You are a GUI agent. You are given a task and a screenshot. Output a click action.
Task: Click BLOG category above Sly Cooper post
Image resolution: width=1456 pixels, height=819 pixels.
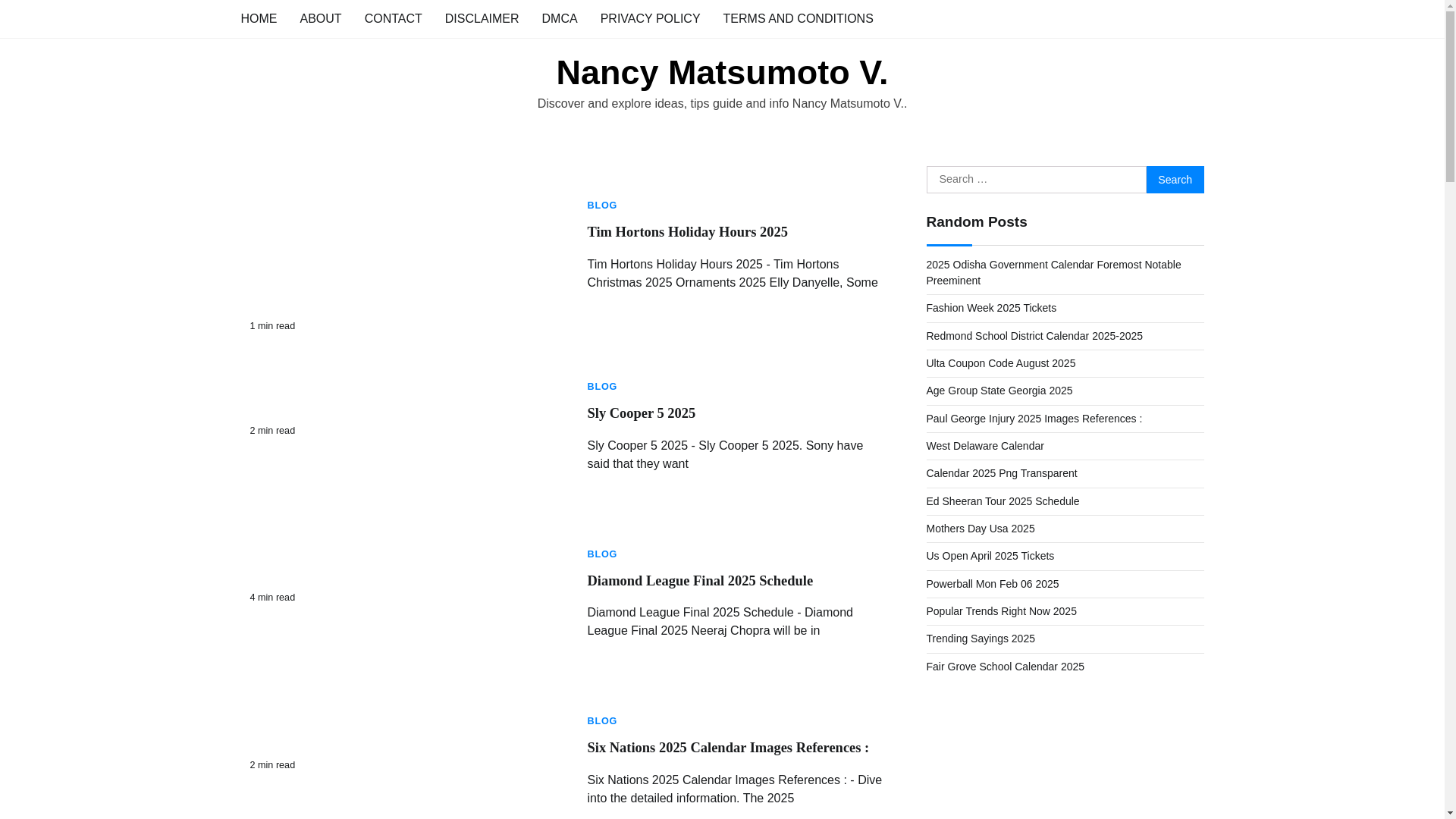pos(602,387)
